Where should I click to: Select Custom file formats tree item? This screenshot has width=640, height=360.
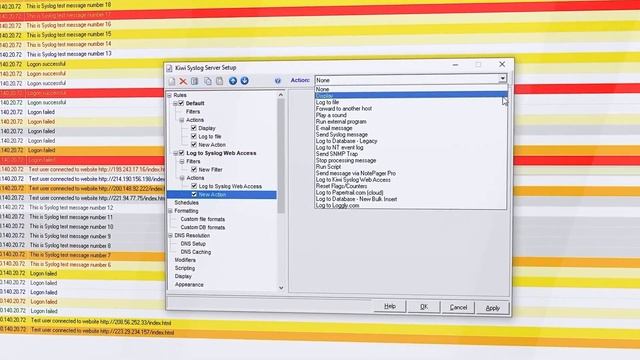click(202, 219)
